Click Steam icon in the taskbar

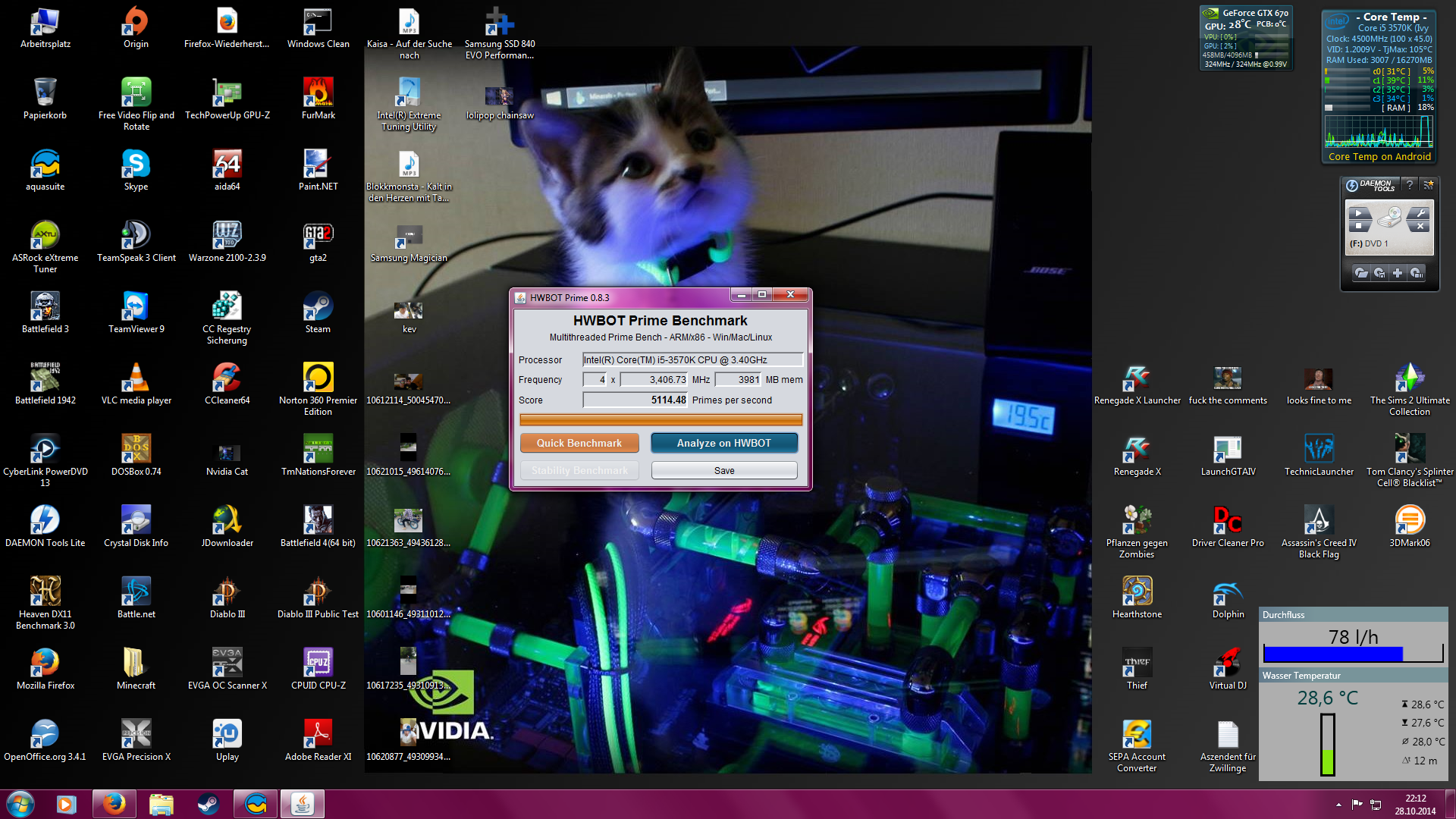pos(208,804)
